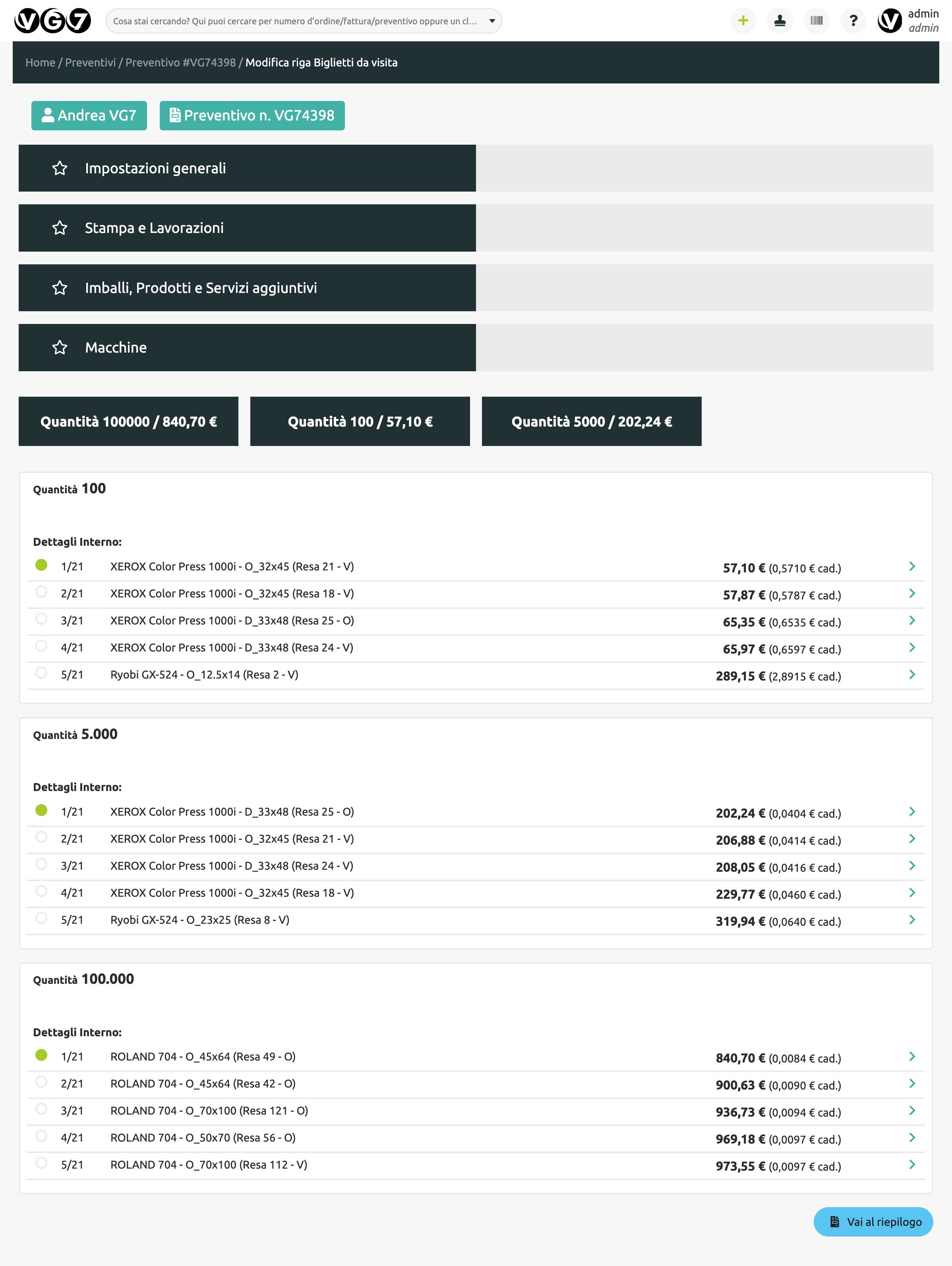Click the Preventivi breadcrumb link

[90, 62]
